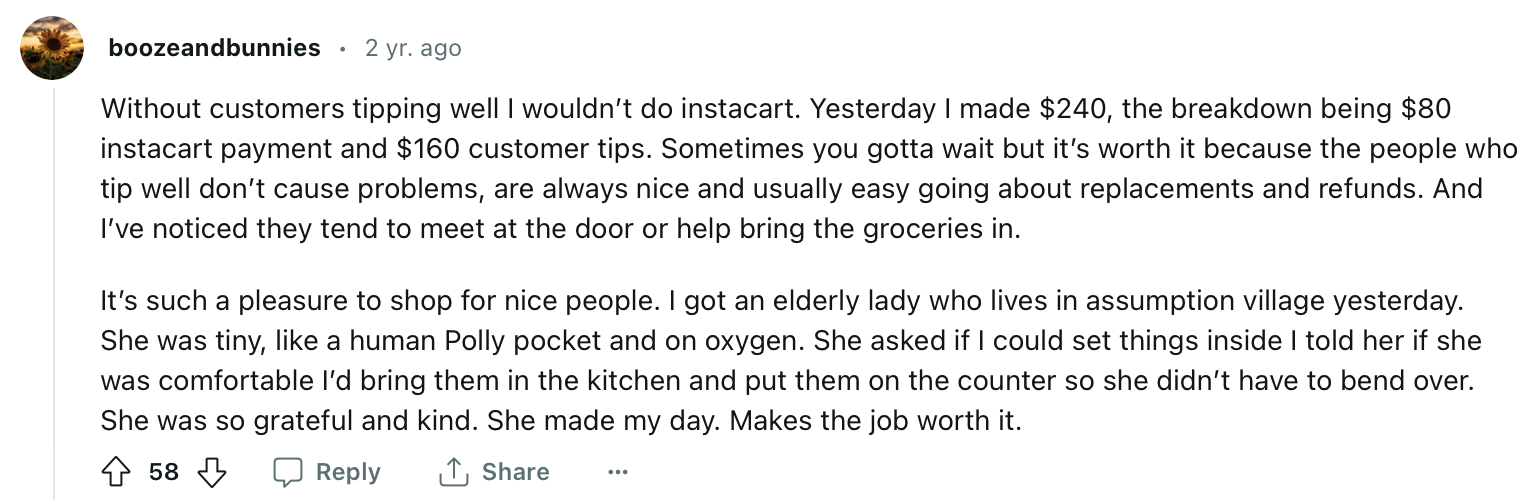Click the paragraph starting 'It's such a pleasure'
Image resolution: width=1526 pixels, height=500 pixels.
[790, 361]
